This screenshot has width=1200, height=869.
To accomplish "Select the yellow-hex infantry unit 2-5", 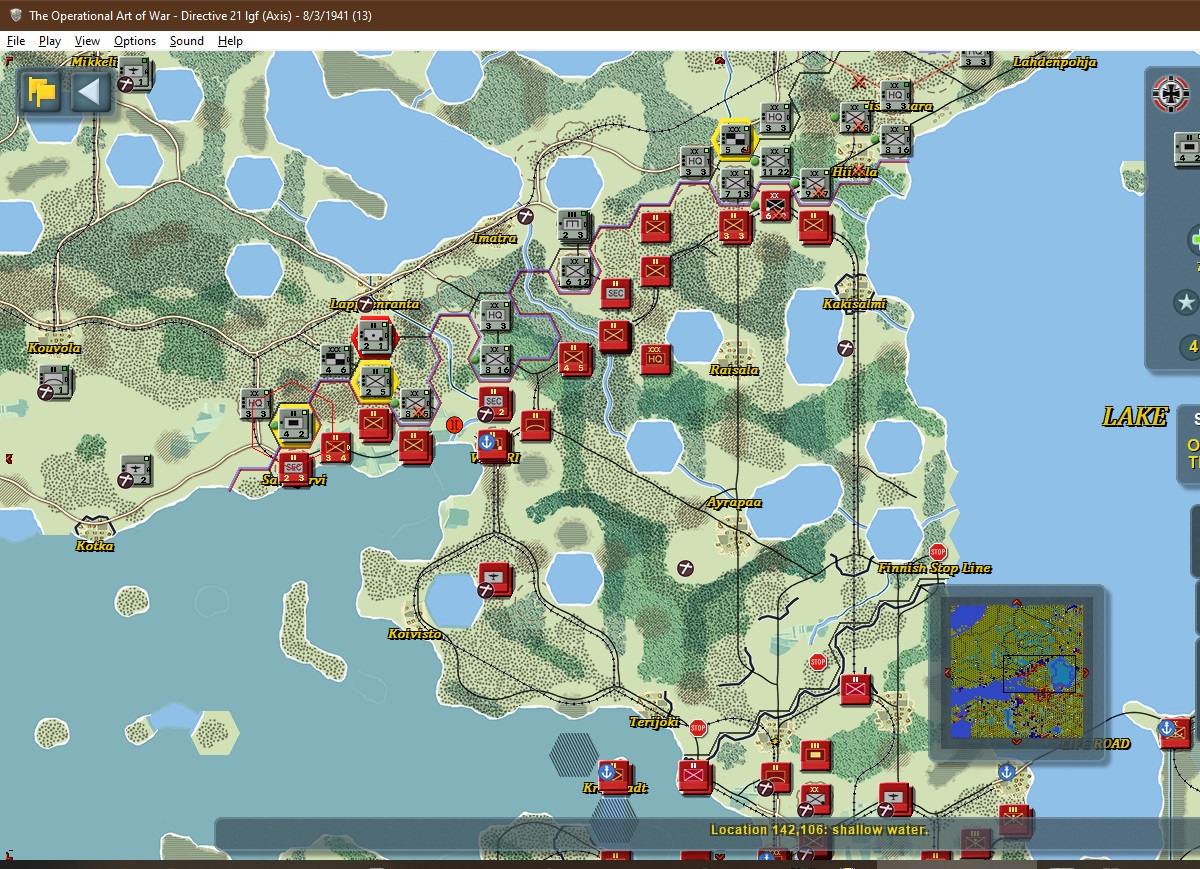I will pos(375,381).
